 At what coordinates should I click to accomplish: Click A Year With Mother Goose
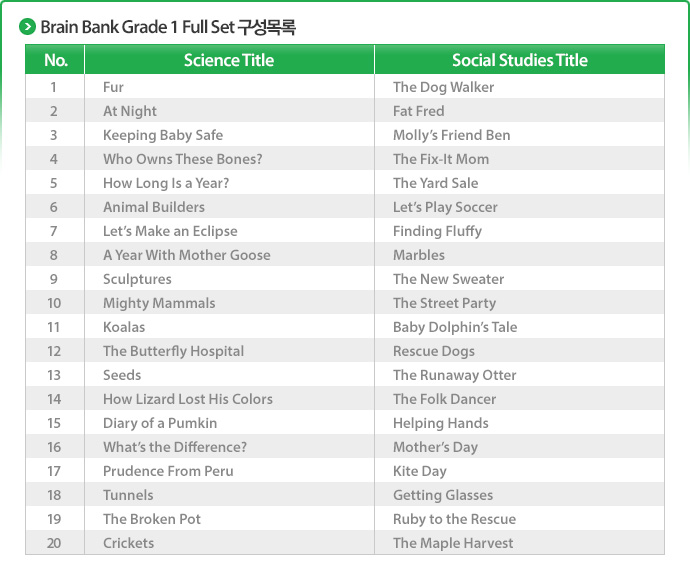(186, 255)
